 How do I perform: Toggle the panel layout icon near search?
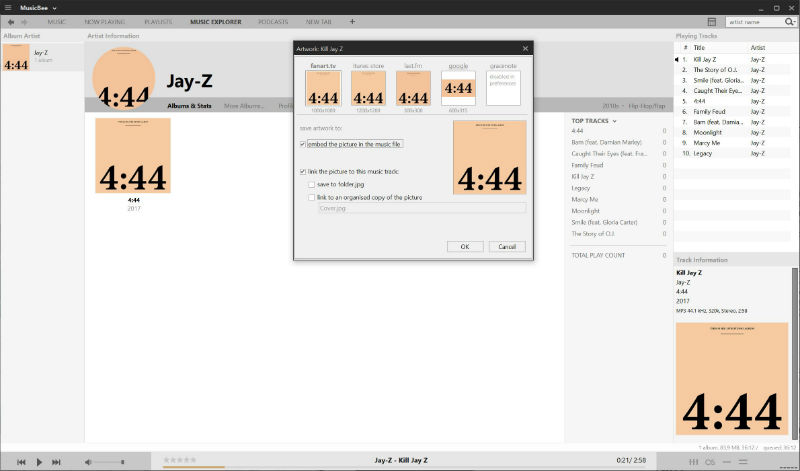click(x=712, y=21)
